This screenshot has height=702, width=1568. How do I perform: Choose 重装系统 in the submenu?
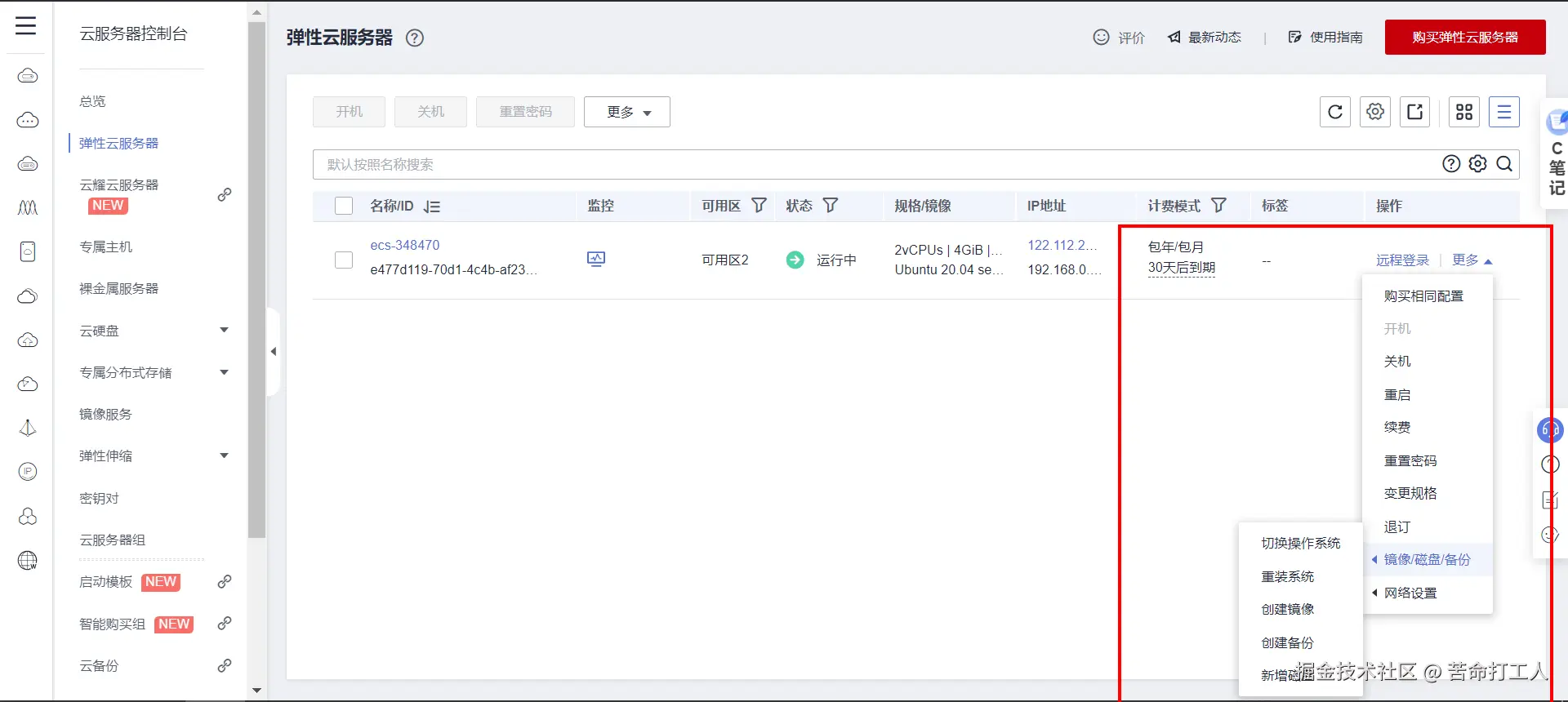pos(1288,577)
